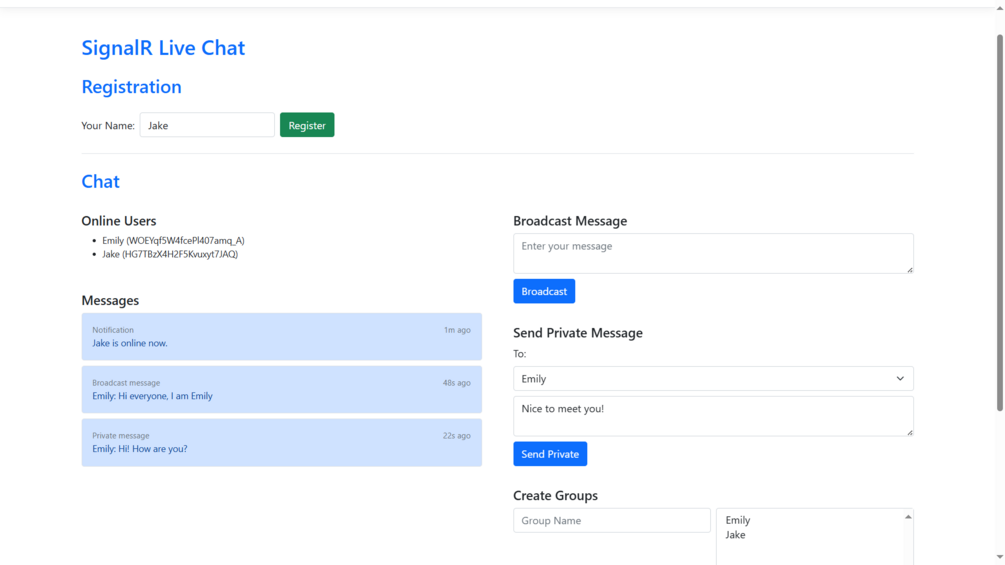Click the 'Jake is online now.' notification
This screenshot has height=565, width=1005.
coord(281,336)
